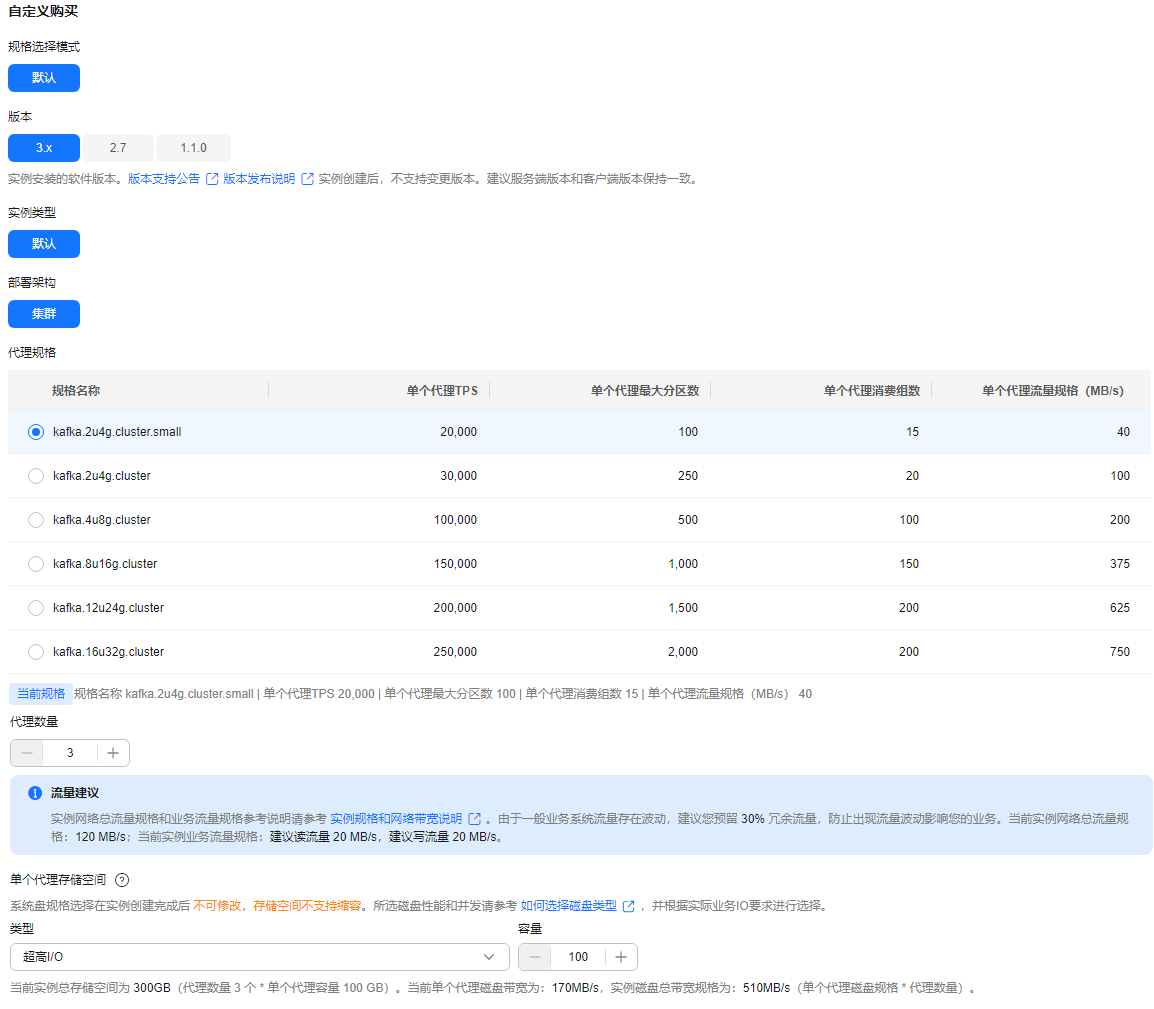Choose kafka.12u24g.cluster radio option

pos(35,608)
